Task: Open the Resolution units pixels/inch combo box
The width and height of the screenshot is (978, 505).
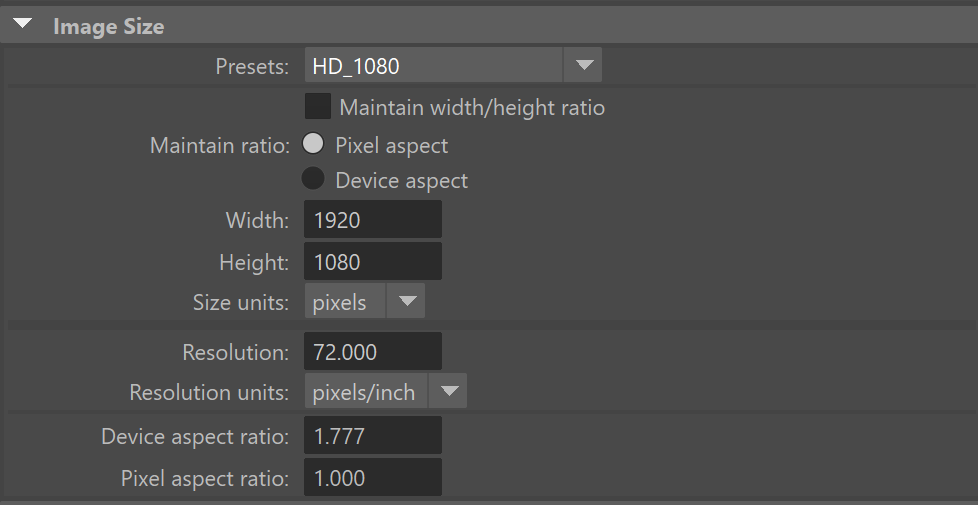Action: point(366,392)
